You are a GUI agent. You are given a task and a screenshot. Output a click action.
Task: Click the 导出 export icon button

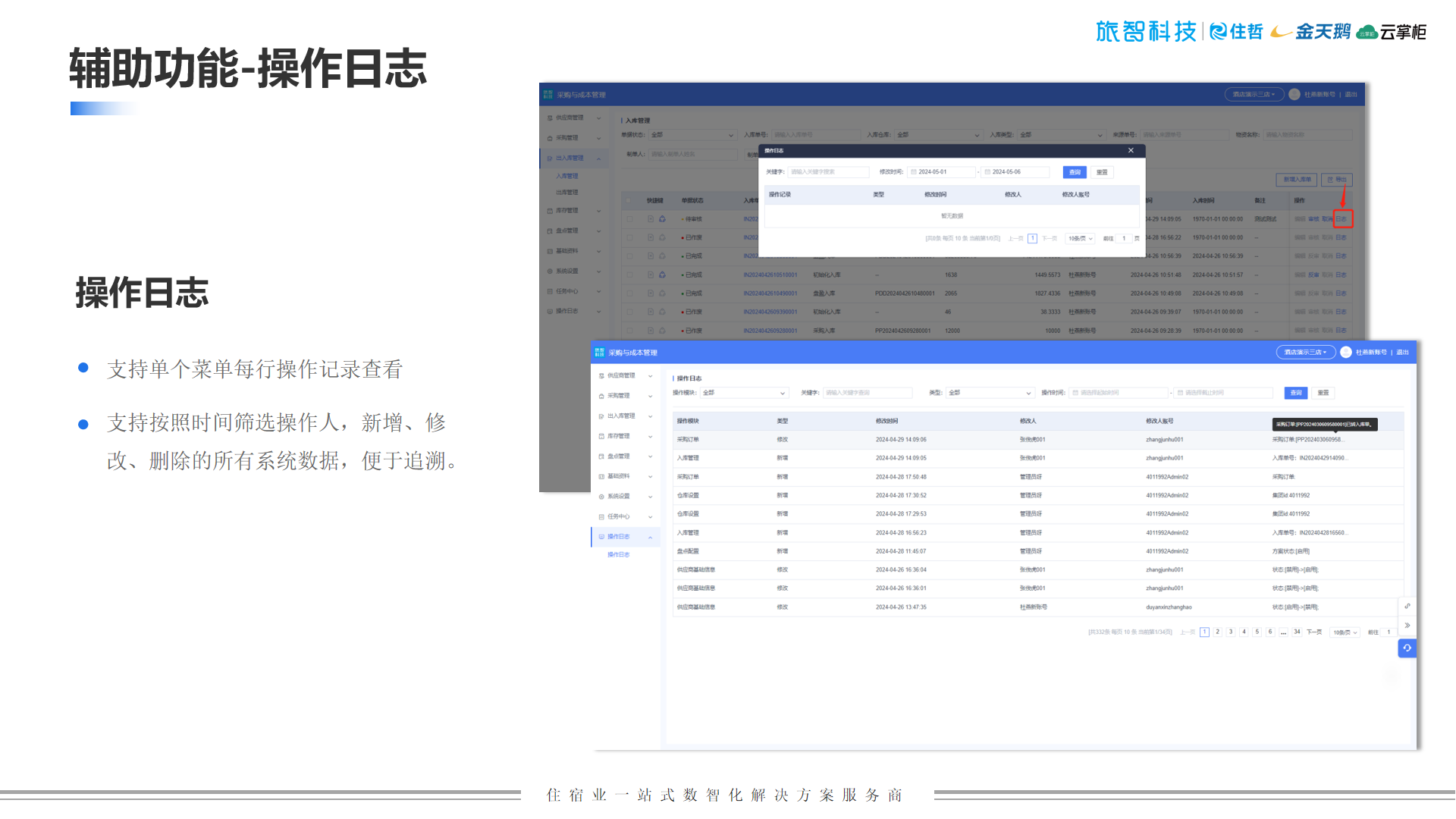point(1336,180)
